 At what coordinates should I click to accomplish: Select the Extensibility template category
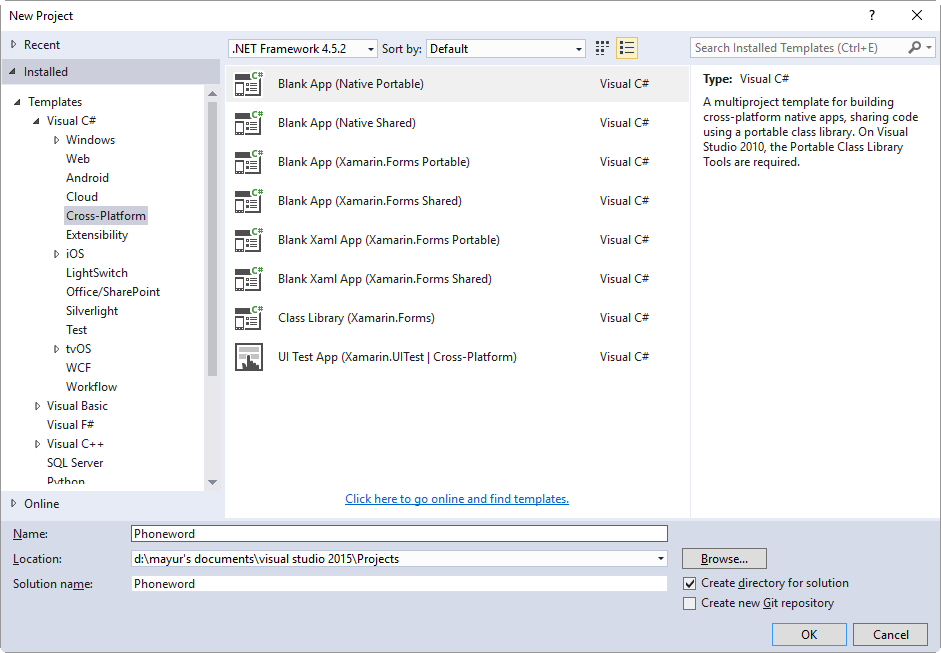[x=97, y=235]
